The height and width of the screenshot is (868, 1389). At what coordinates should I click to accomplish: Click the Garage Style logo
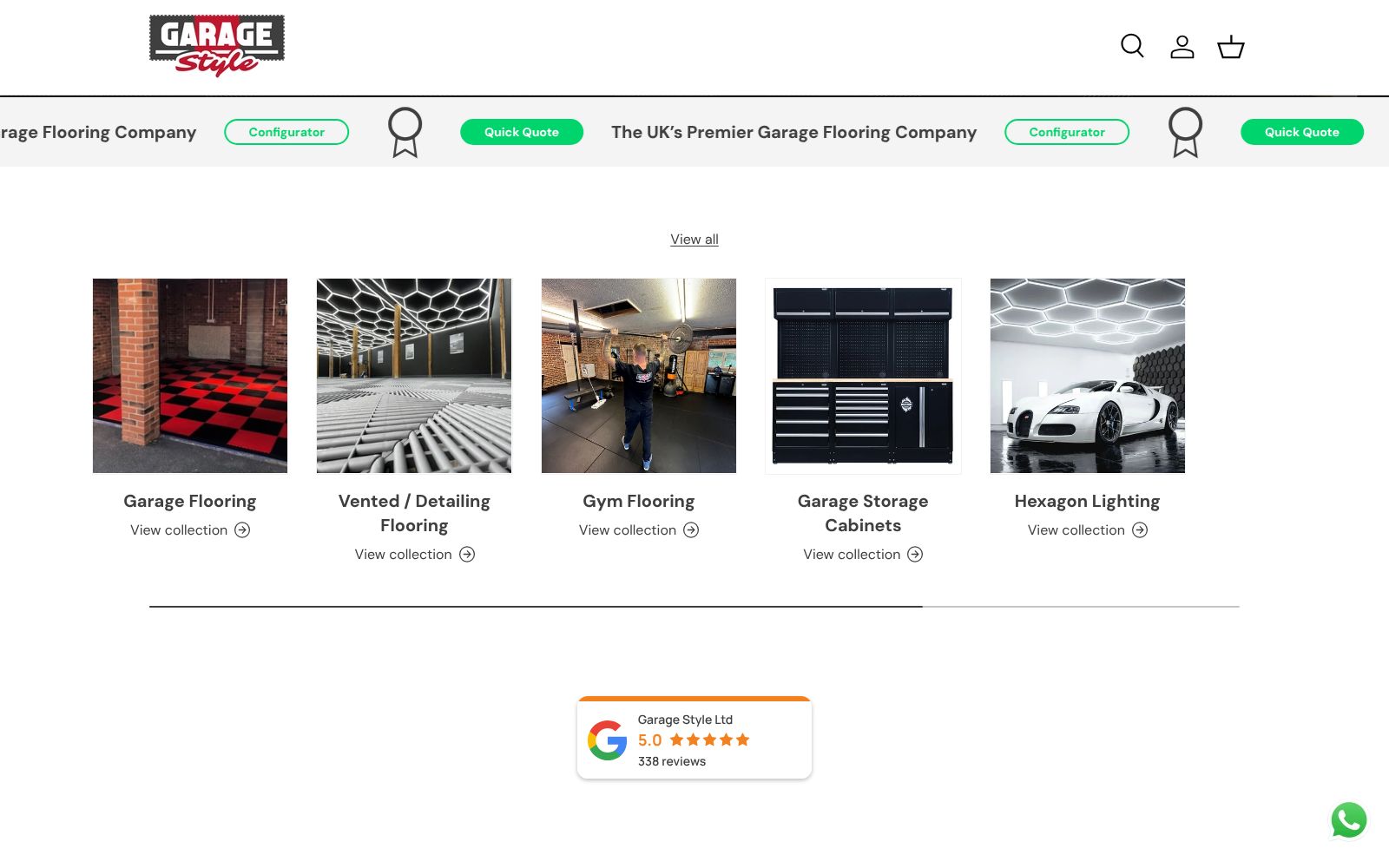[x=217, y=46]
